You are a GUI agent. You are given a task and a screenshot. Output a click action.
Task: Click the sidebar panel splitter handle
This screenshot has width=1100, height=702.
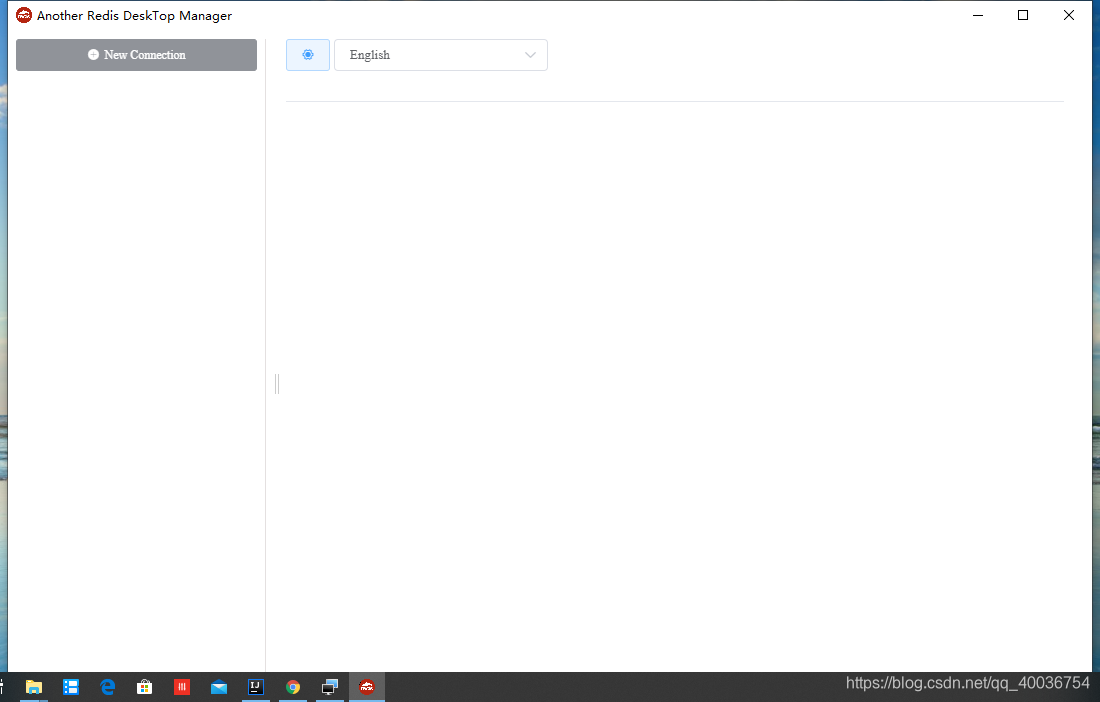click(x=276, y=383)
